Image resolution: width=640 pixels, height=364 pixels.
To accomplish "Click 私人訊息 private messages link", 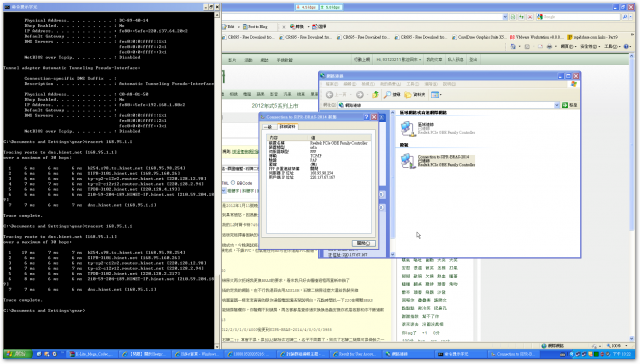I will 455,60.
